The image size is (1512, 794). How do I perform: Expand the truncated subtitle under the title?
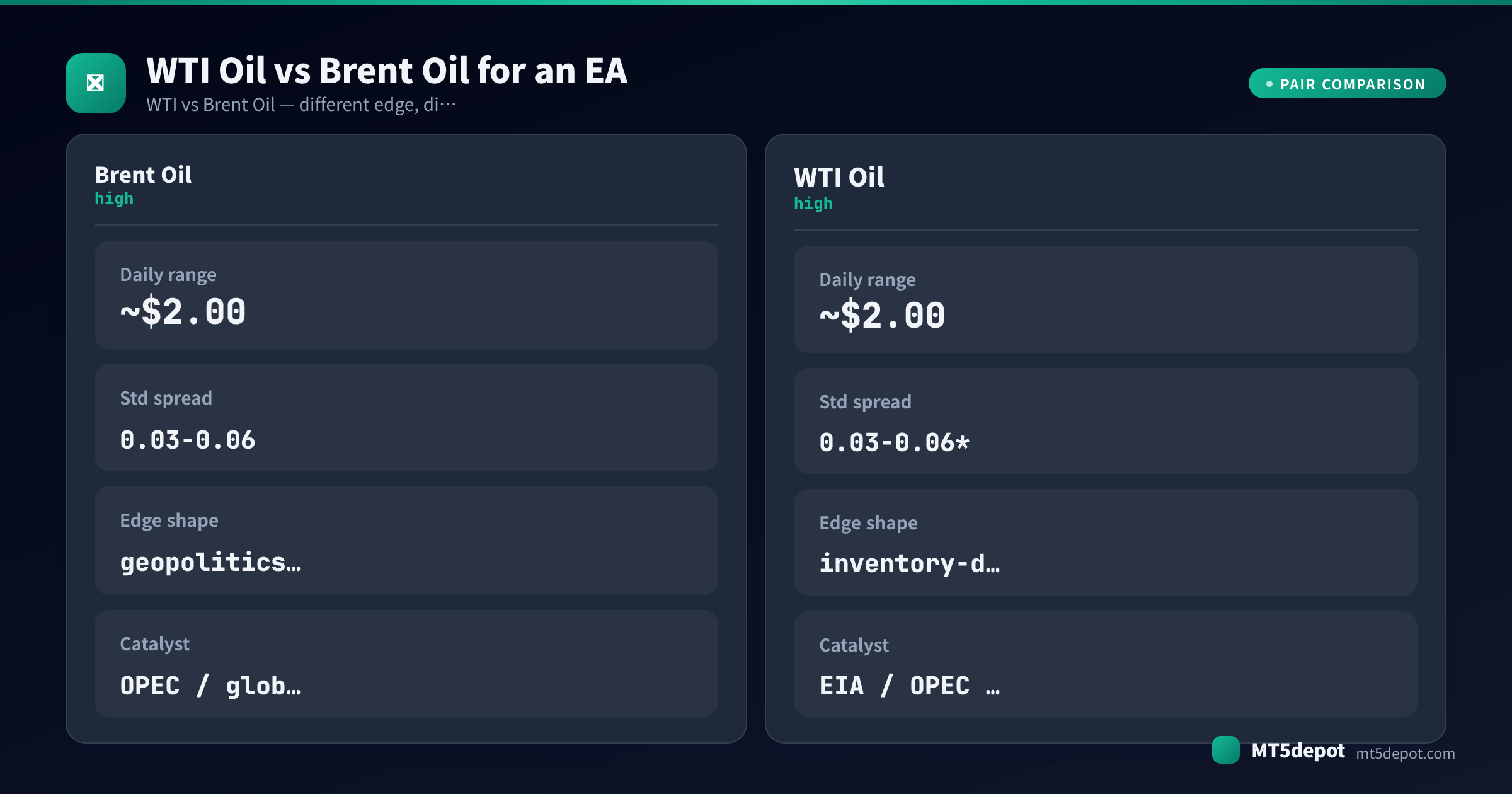(x=301, y=105)
